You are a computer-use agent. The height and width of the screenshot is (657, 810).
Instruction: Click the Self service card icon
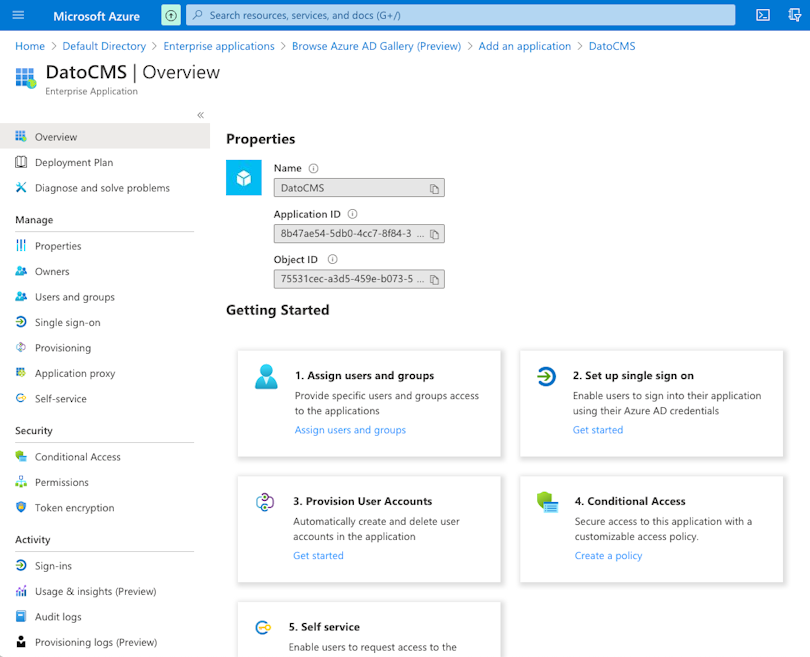pos(263,628)
